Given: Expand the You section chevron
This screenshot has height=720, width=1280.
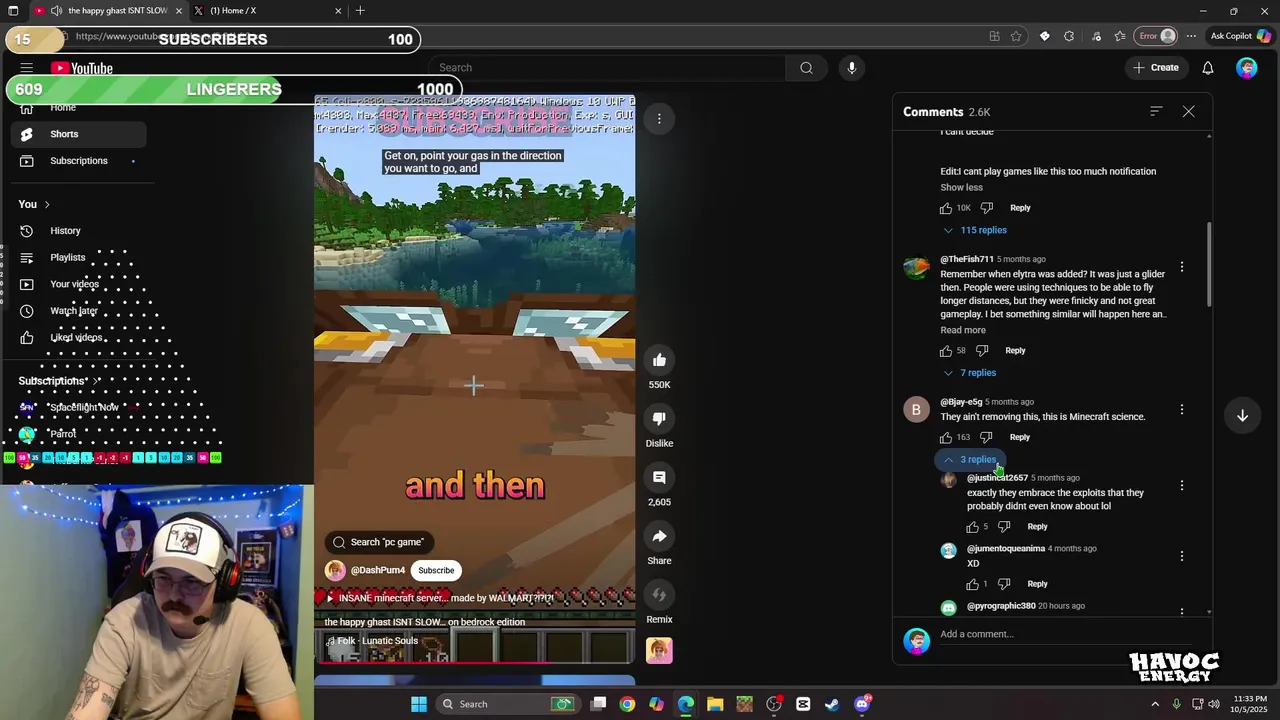Looking at the screenshot, I should point(46,205).
